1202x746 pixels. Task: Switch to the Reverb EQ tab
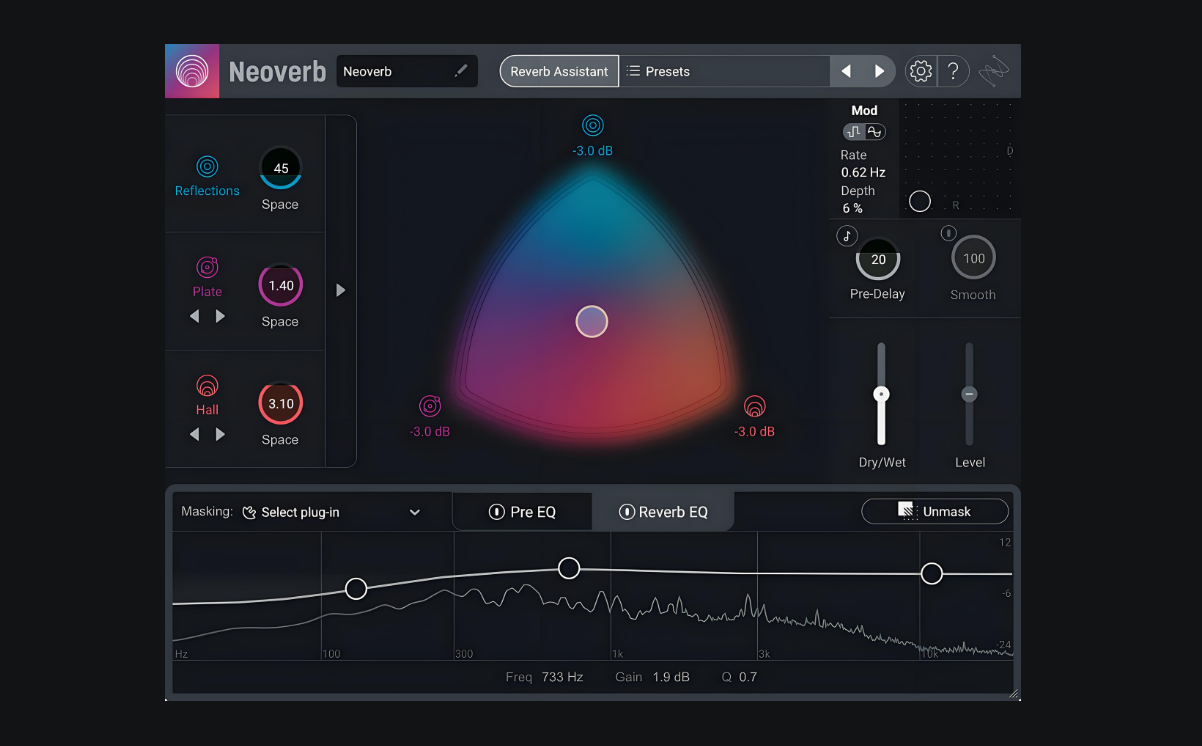click(663, 512)
